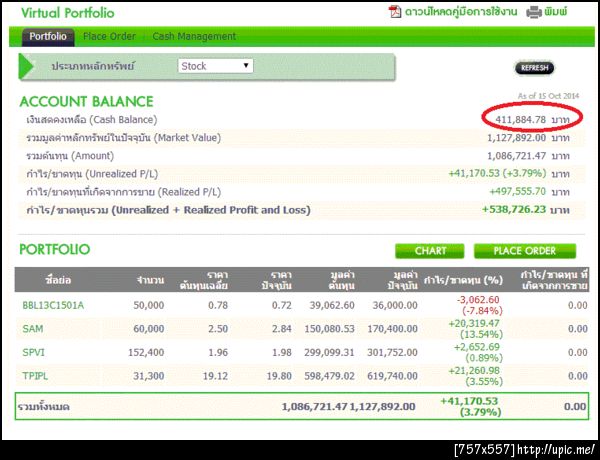Click TPIPL average cost 19.12
600x460 pixels.
(x=215, y=376)
